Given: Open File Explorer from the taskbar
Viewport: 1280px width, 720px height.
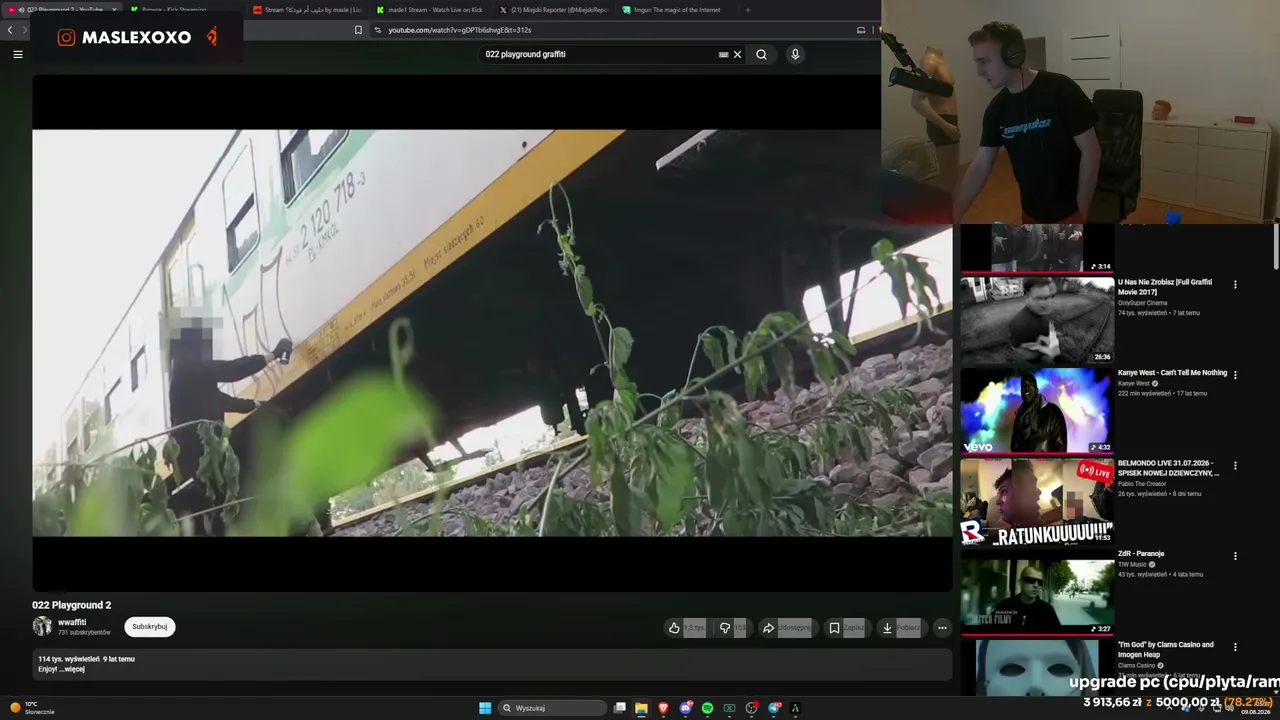Looking at the screenshot, I should [641, 708].
